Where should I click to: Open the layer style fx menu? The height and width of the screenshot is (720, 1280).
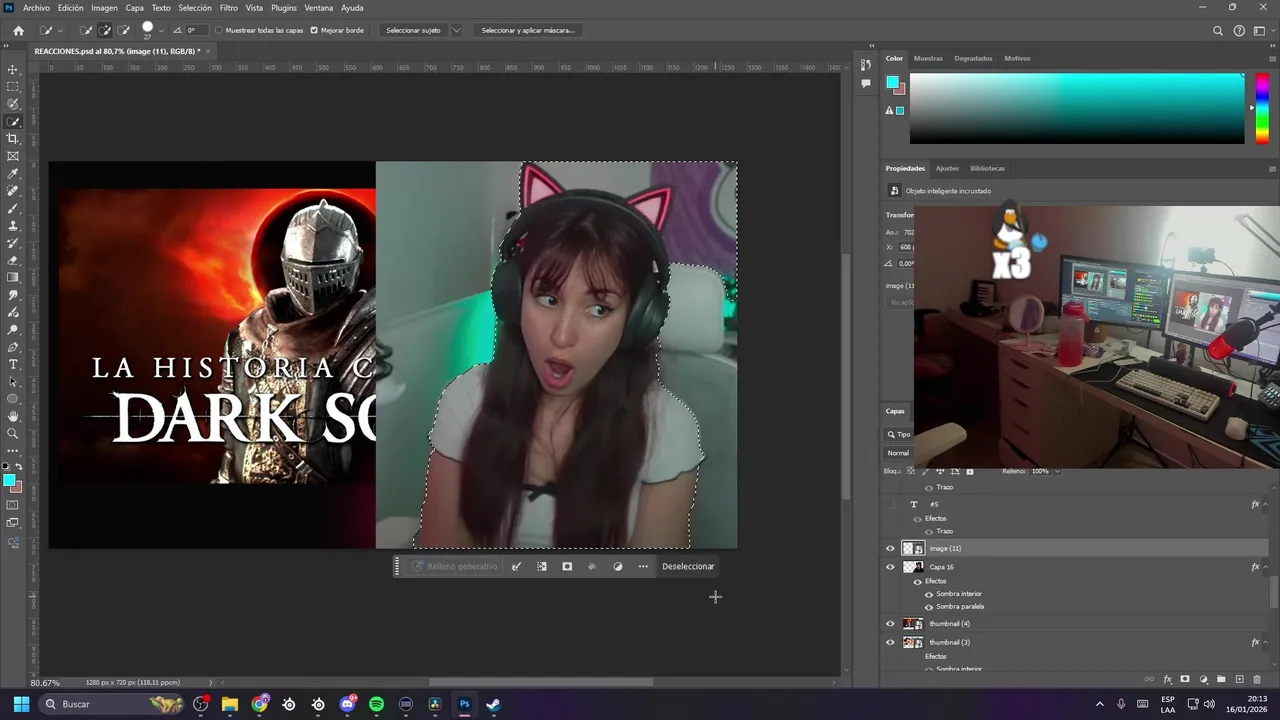tap(1167, 680)
